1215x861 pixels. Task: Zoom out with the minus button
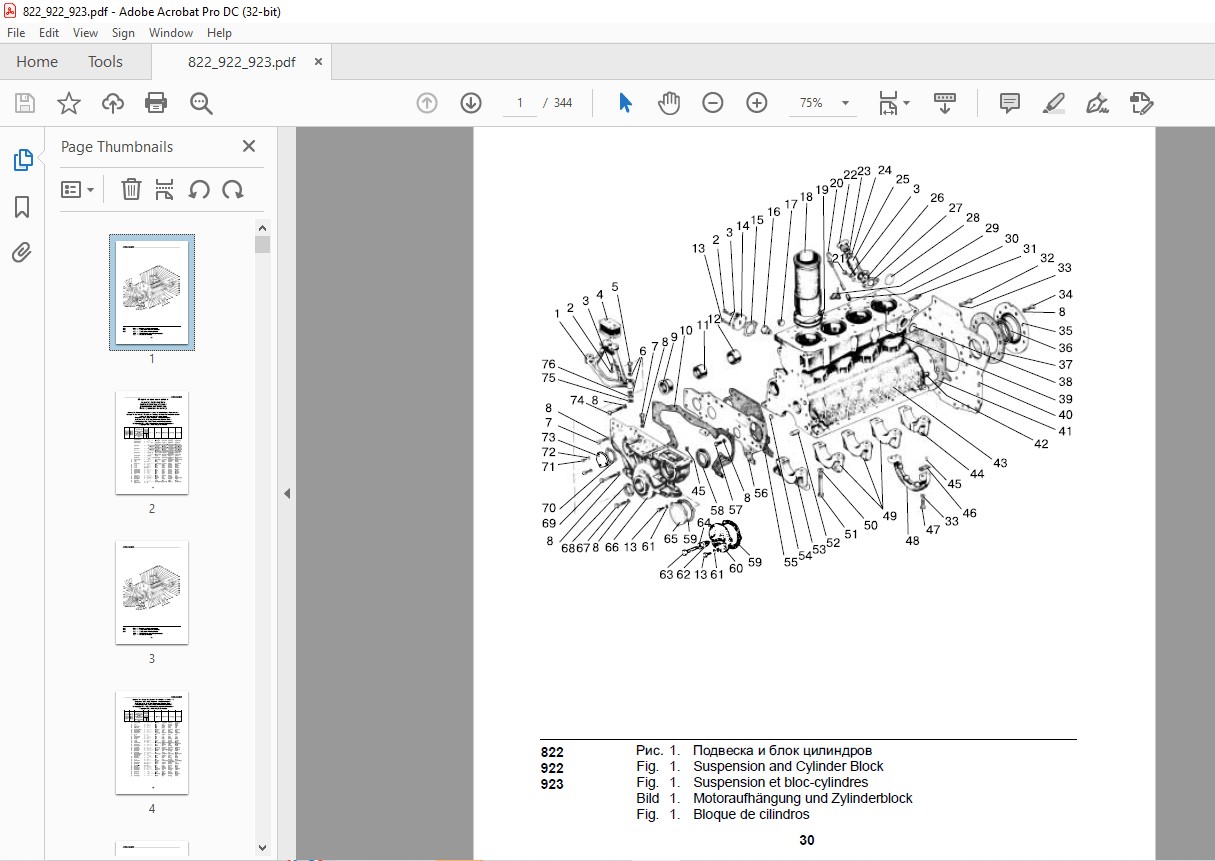tap(713, 103)
